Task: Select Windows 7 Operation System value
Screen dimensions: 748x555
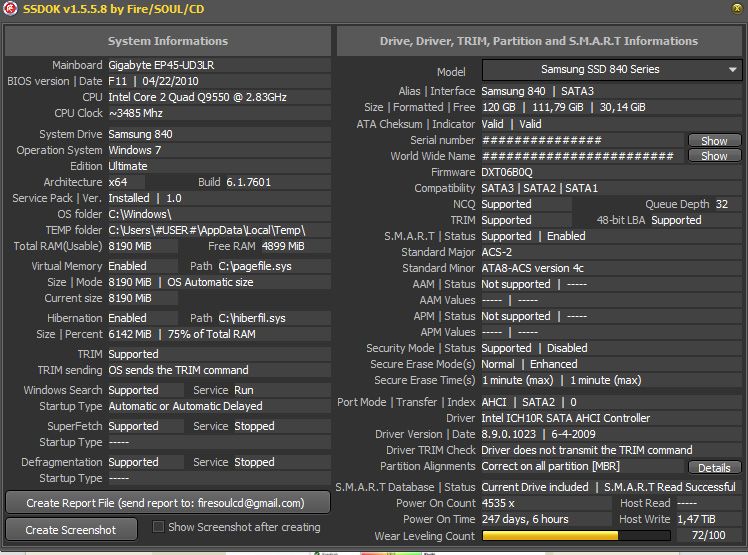Action: coord(135,150)
